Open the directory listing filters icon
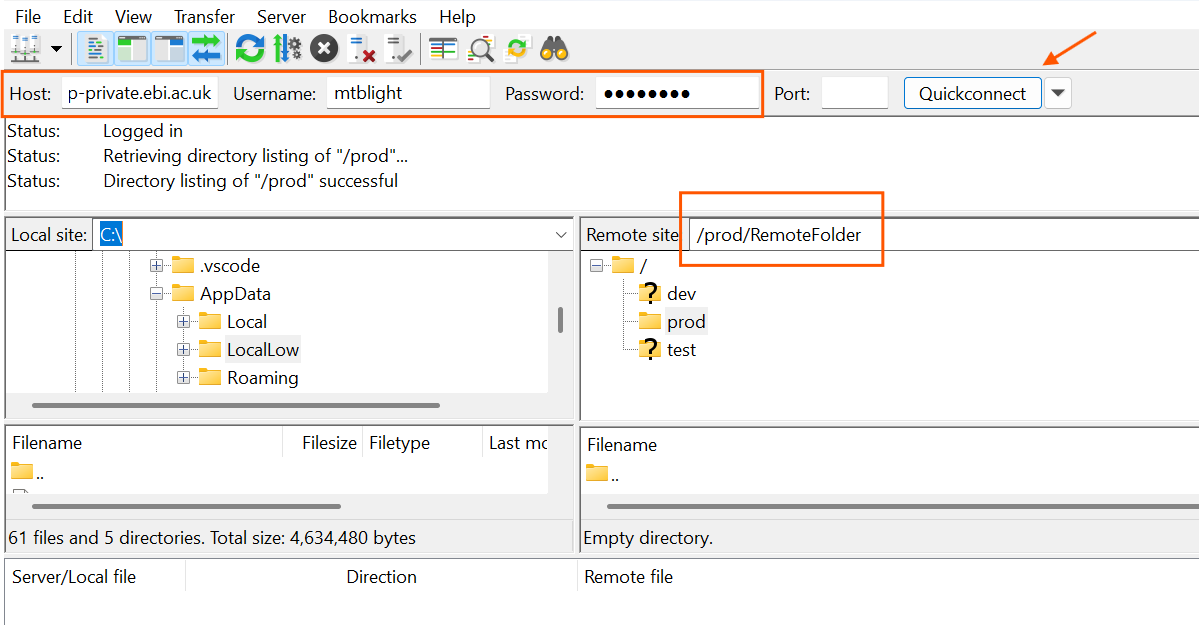 click(443, 48)
